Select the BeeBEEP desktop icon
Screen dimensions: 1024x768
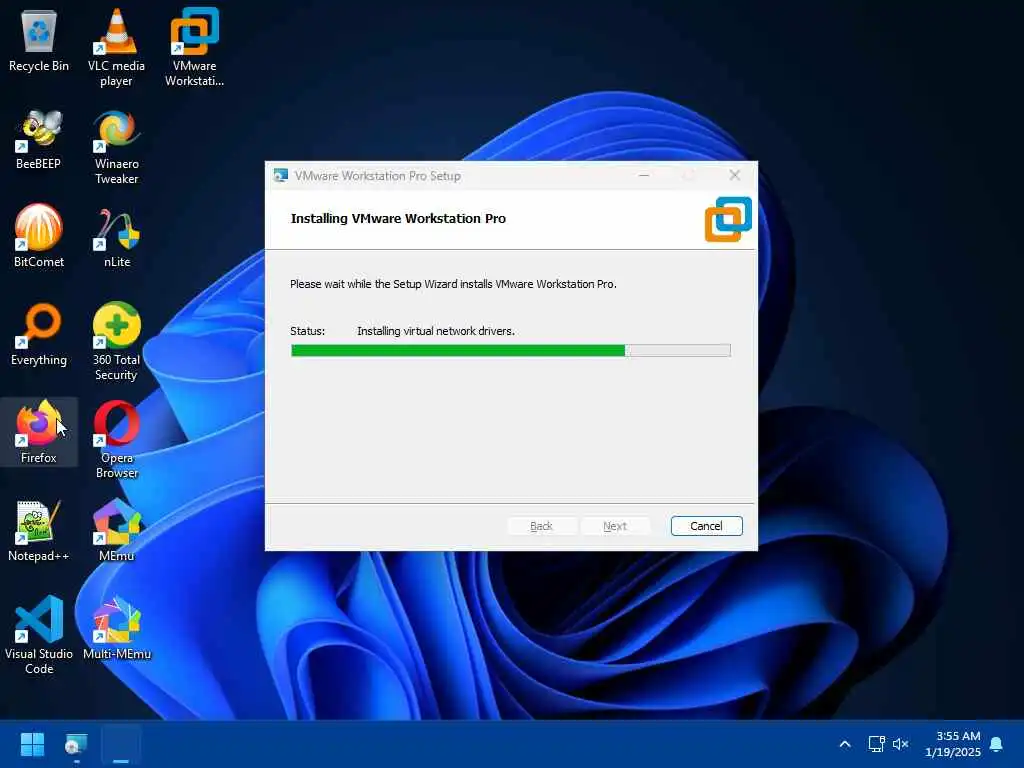(39, 139)
